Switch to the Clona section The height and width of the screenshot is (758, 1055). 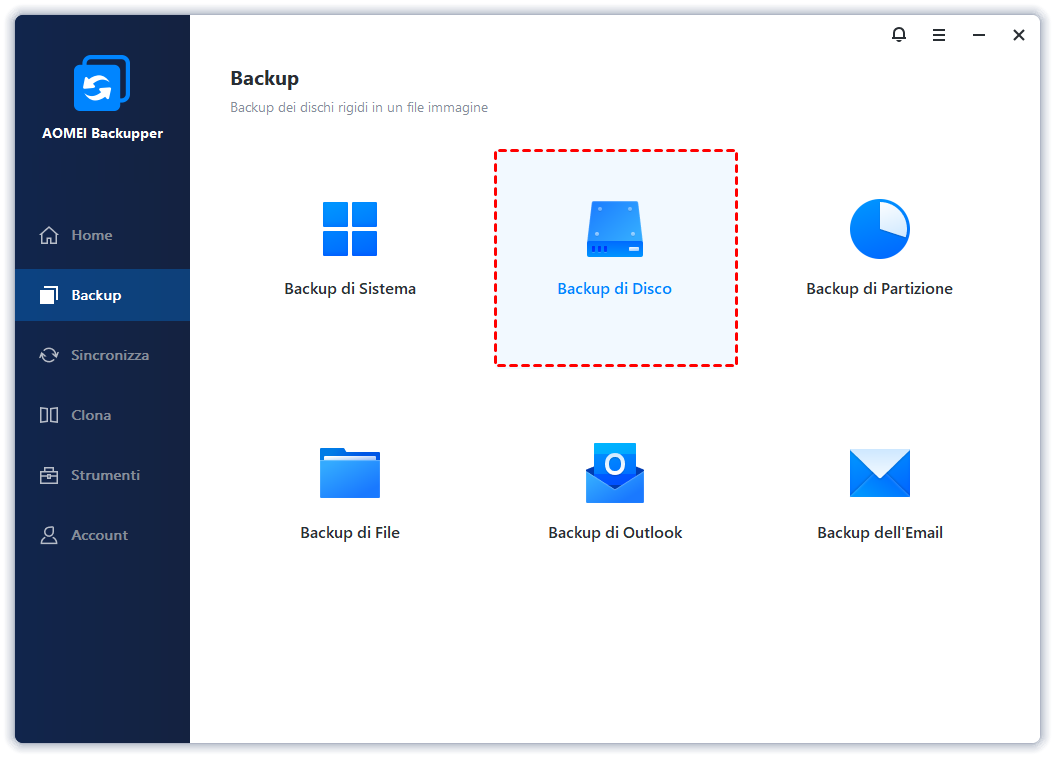[x=90, y=415]
